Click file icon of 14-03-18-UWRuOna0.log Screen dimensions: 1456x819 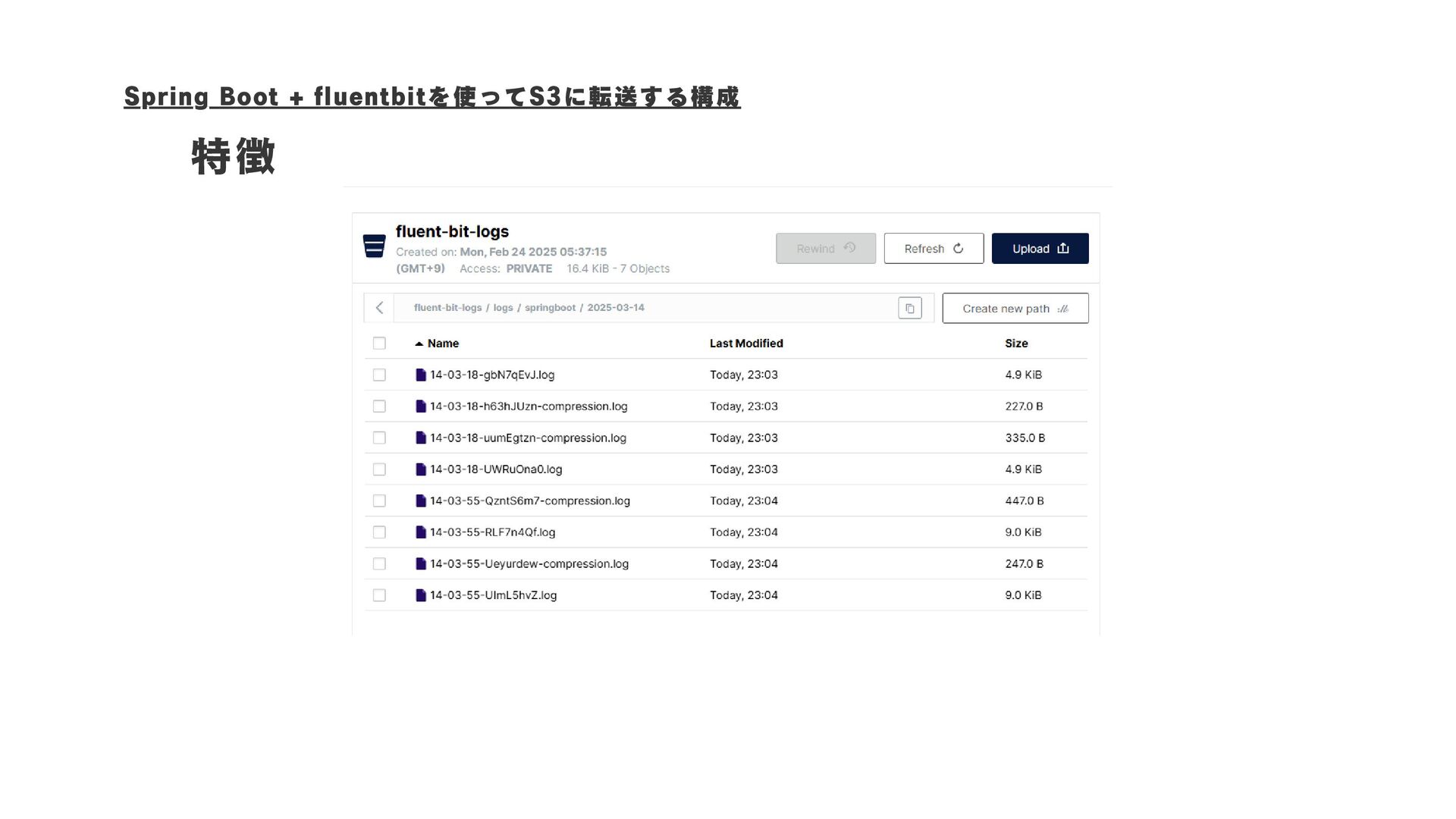click(x=421, y=469)
